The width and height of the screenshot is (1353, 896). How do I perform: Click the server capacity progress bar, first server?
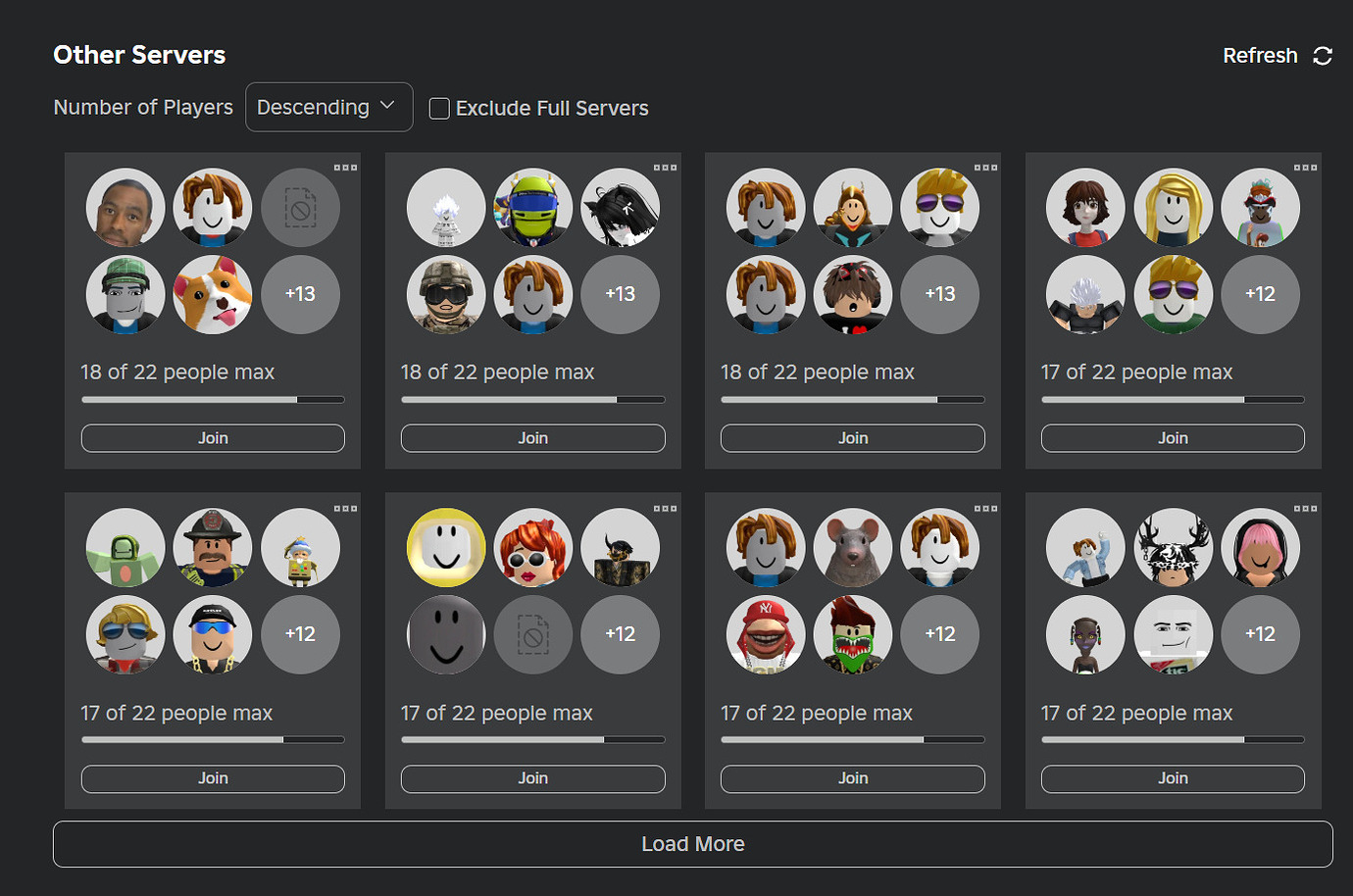tap(213, 399)
